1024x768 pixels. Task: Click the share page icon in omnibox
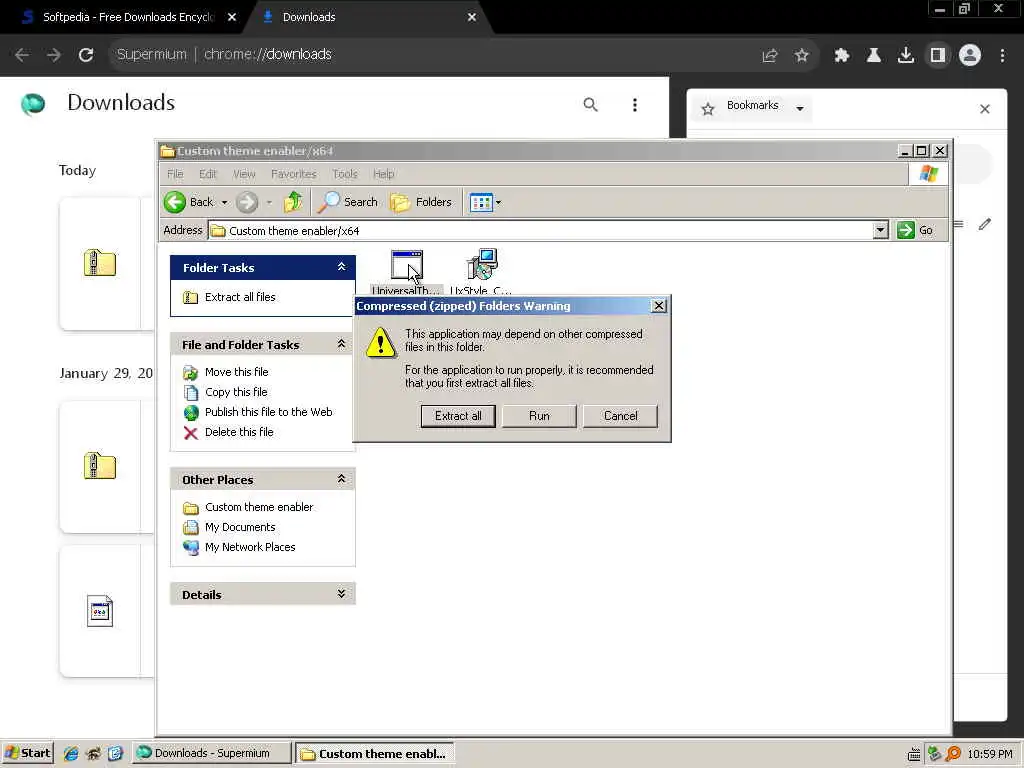pyautogui.click(x=770, y=56)
